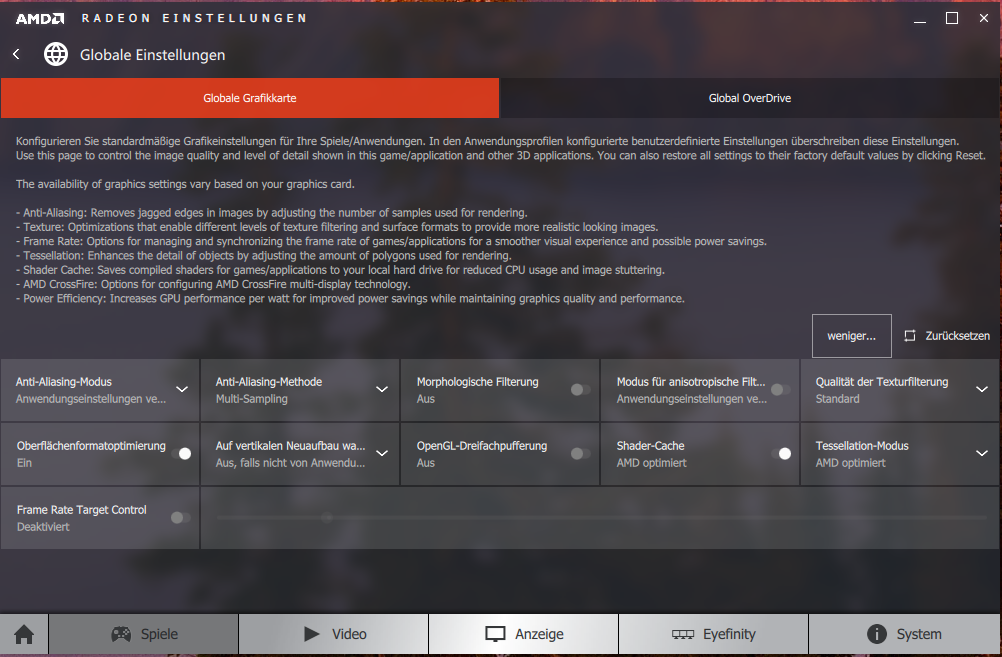Viewport: 1002px width, 657px height.
Task: Enable OpenGL-Dreifachpufferung switch
Action: [x=580, y=453]
